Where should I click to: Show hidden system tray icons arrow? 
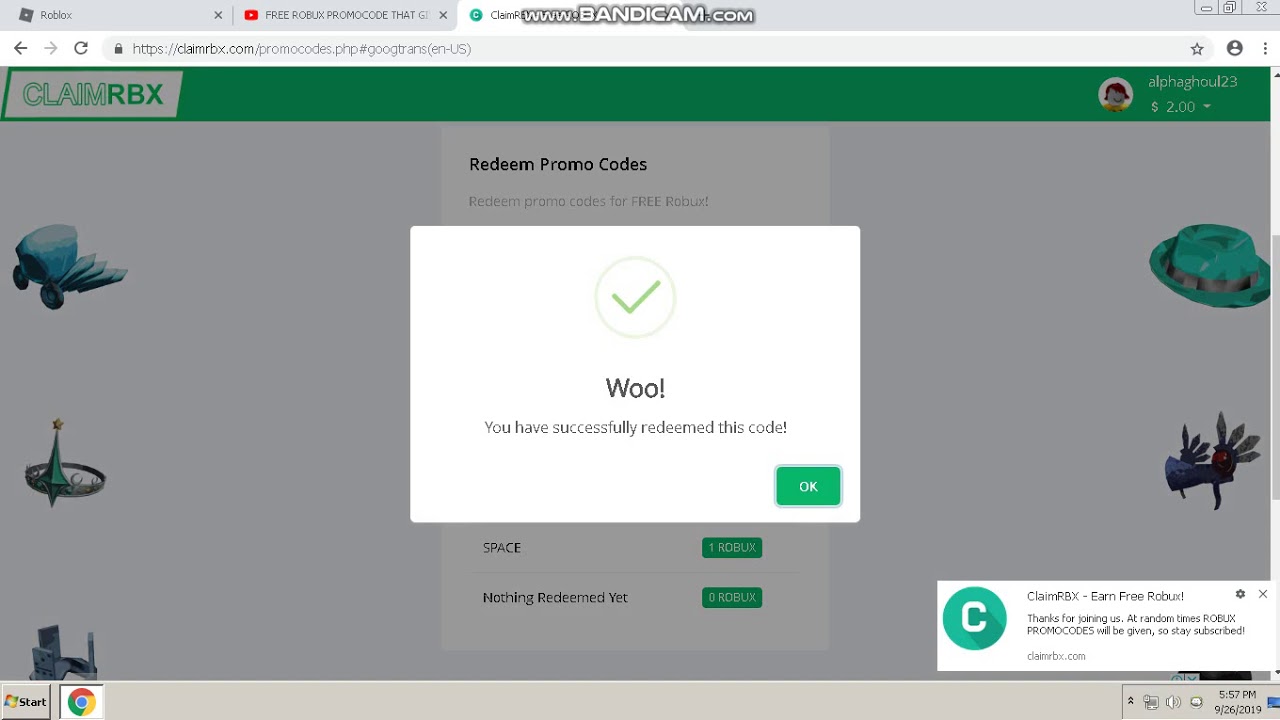click(1130, 702)
